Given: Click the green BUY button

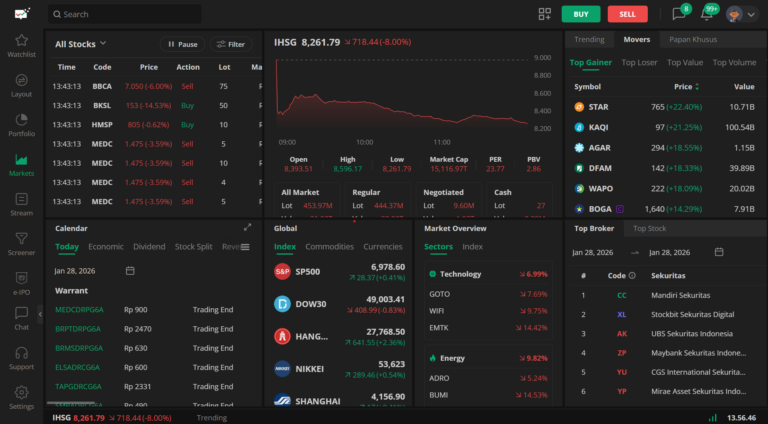Looking at the screenshot, I should point(581,14).
